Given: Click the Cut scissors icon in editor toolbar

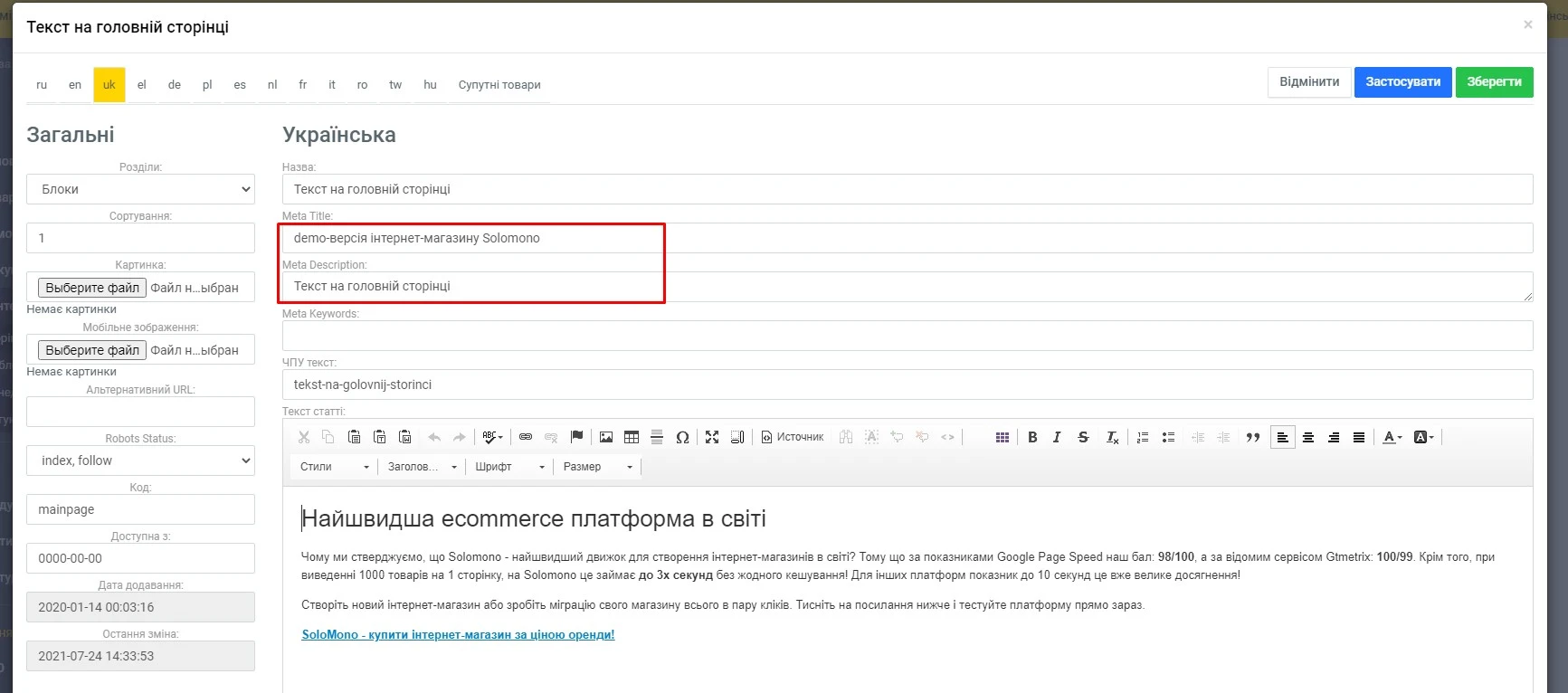Looking at the screenshot, I should pyautogui.click(x=304, y=437).
